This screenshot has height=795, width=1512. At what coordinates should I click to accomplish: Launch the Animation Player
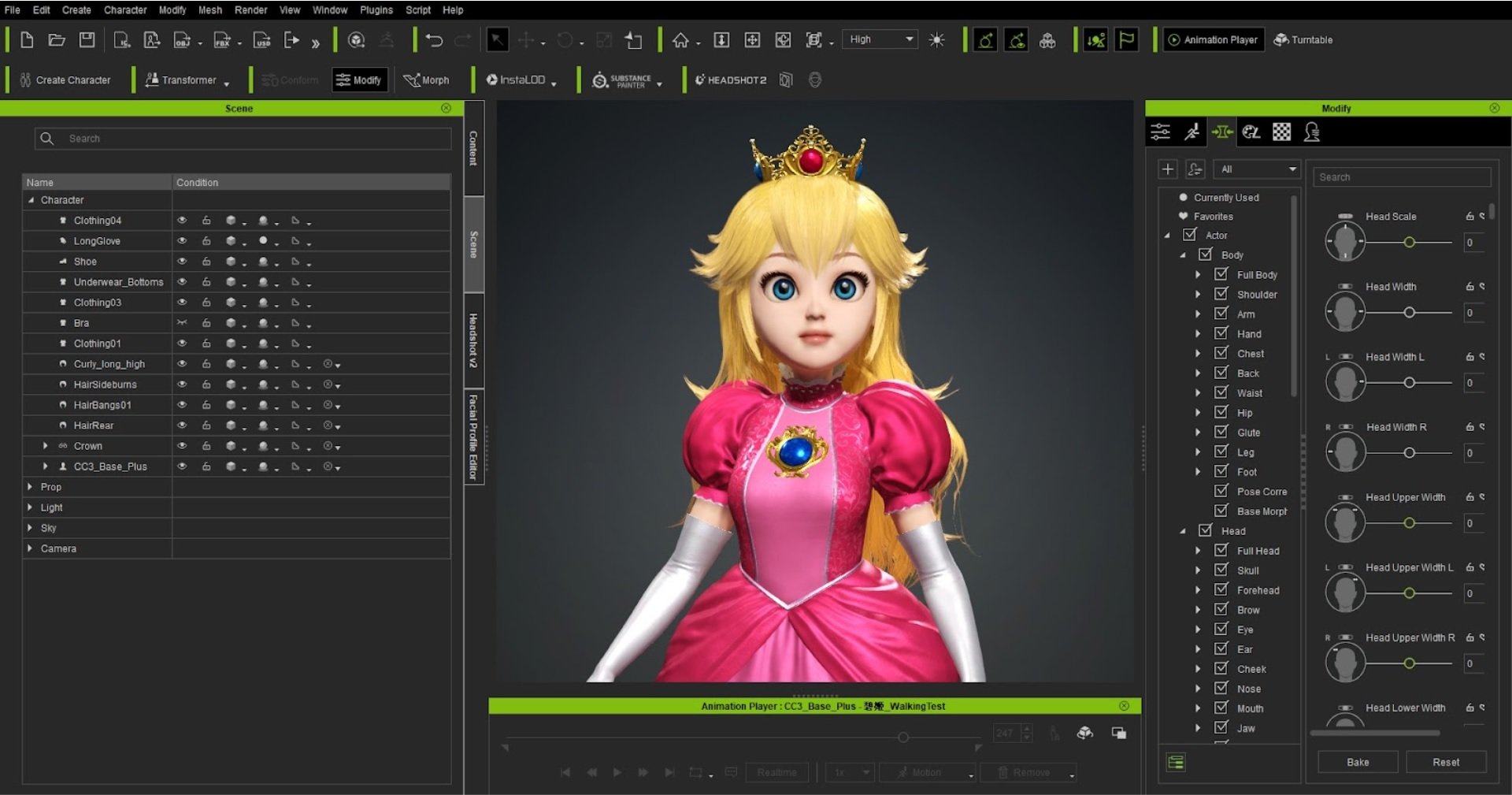coord(1214,40)
